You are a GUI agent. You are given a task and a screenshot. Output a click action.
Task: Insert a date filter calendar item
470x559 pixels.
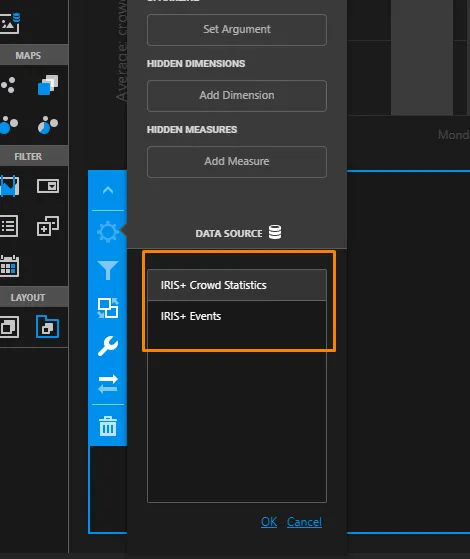tap(10, 266)
